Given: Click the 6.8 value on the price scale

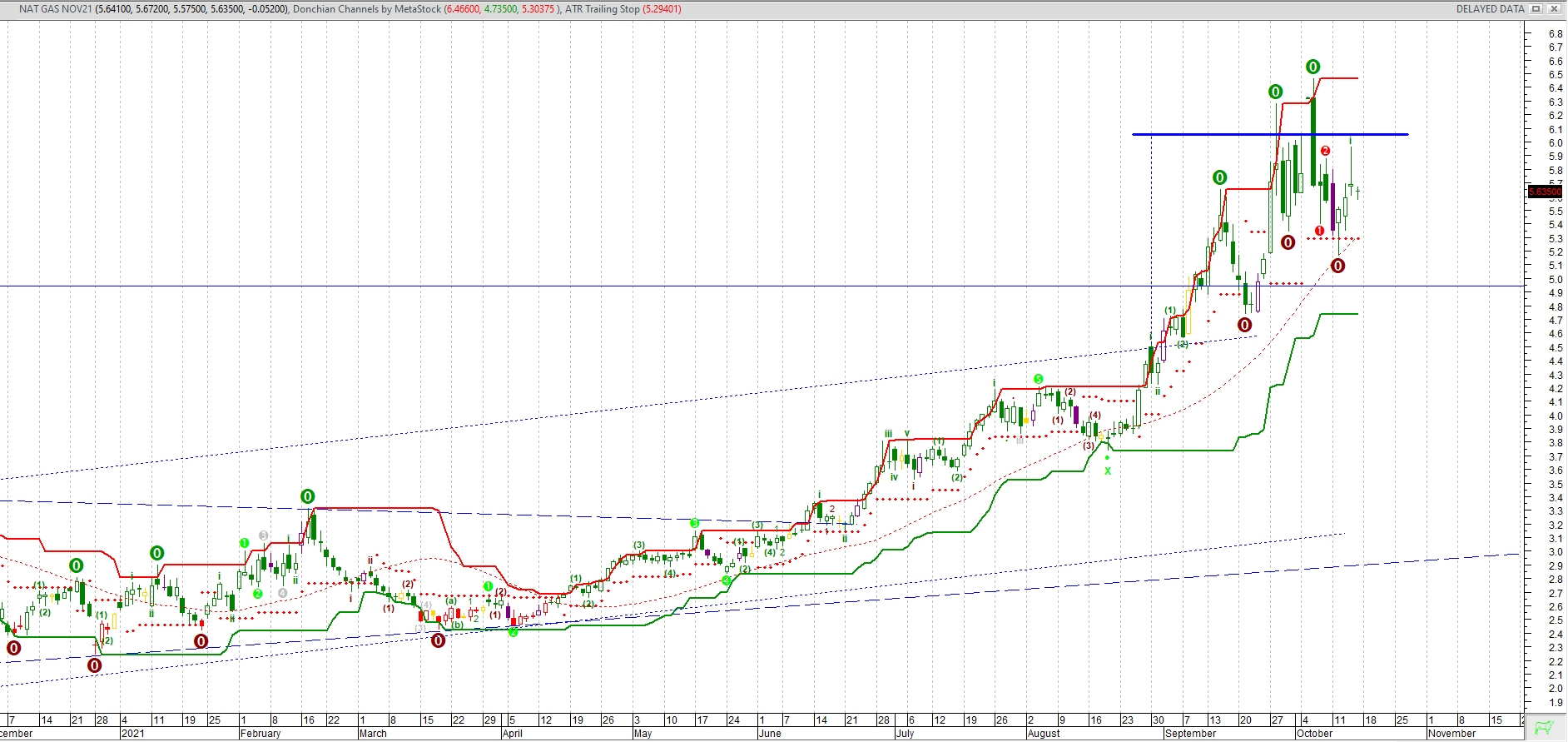Looking at the screenshot, I should pos(1555,34).
